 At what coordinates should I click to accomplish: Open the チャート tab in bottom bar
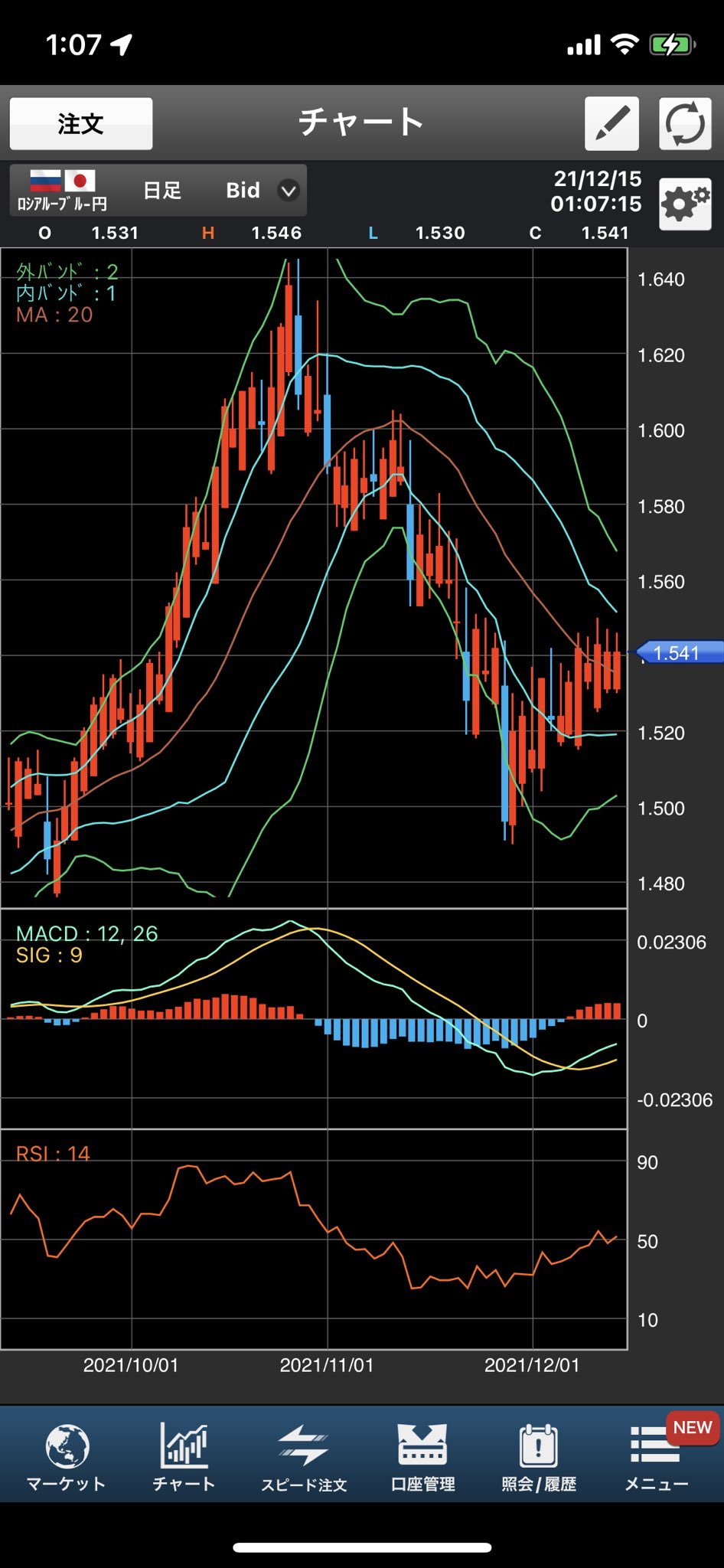point(184,1457)
